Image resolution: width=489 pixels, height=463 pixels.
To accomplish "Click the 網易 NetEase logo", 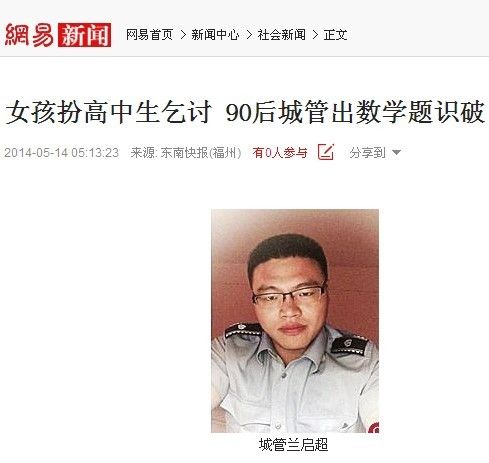I will pyautogui.click(x=29, y=35).
